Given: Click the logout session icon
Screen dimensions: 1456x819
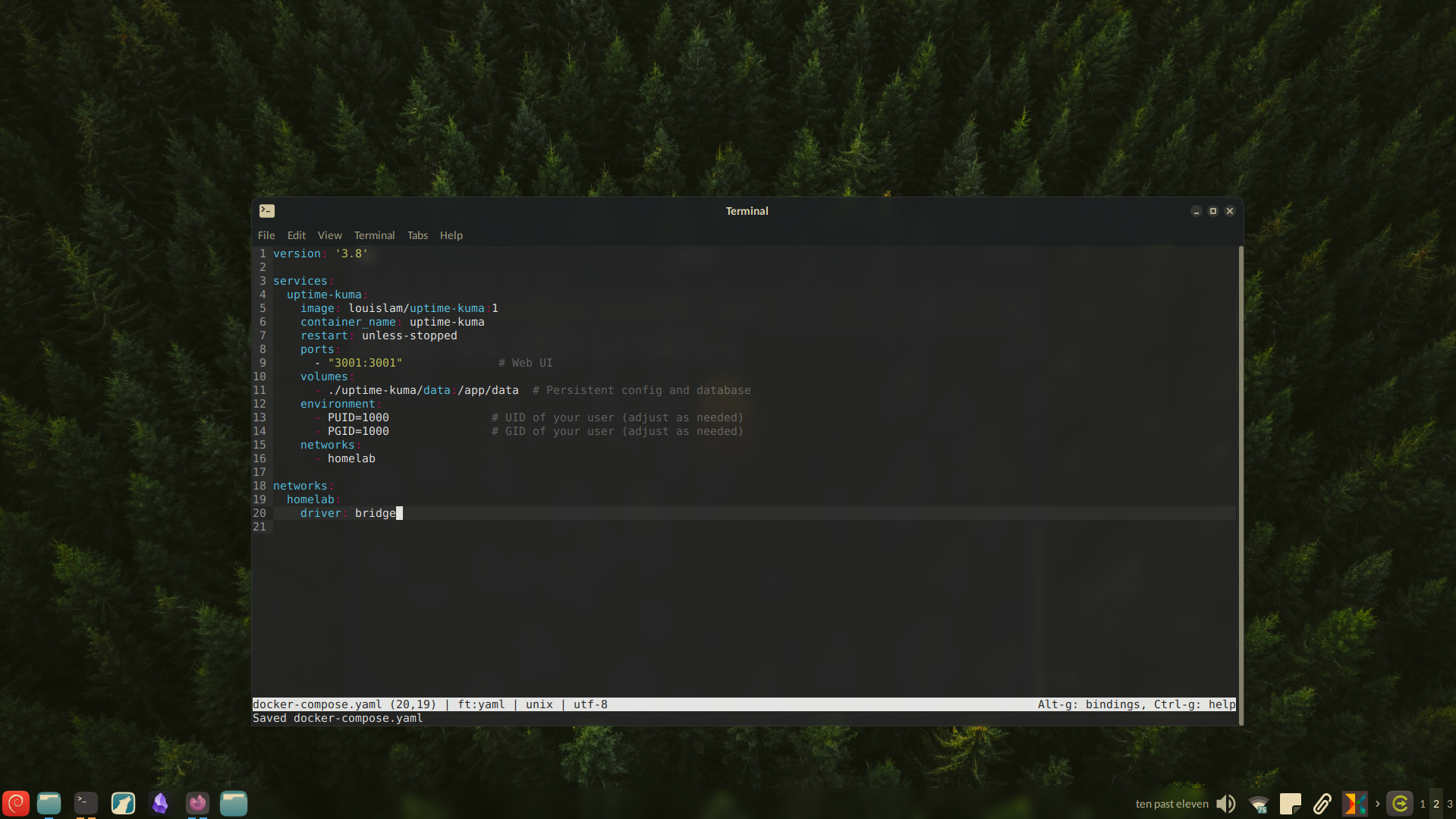Looking at the screenshot, I should (x=1400, y=804).
